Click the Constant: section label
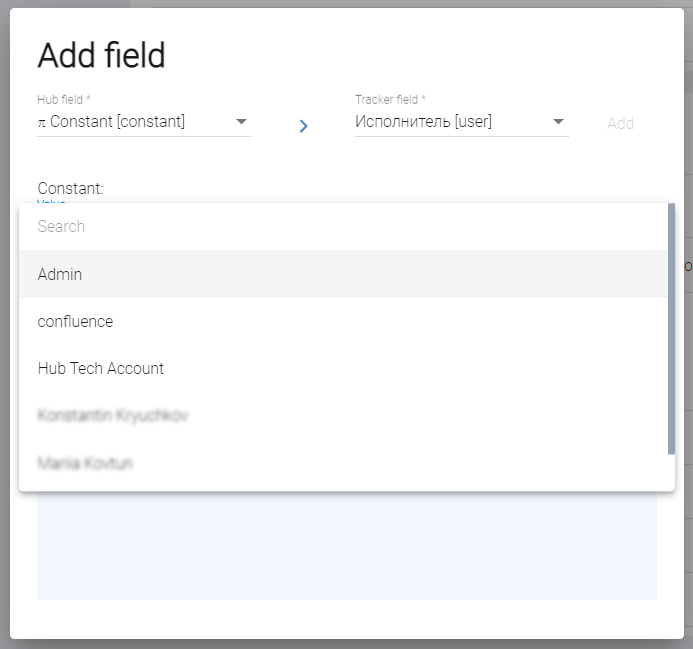 coord(70,188)
